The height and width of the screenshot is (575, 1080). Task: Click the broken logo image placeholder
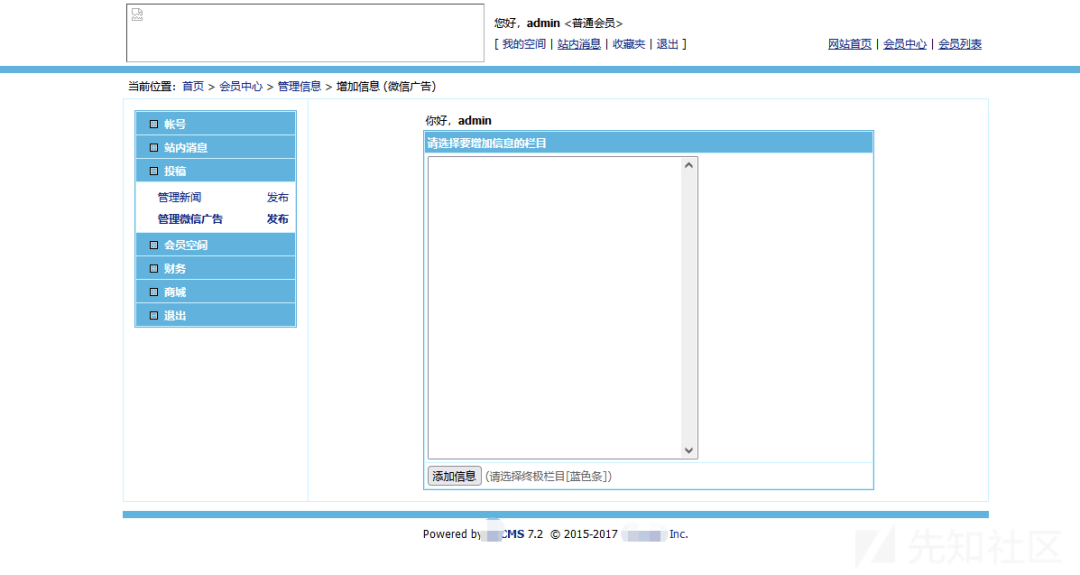[x=305, y=33]
